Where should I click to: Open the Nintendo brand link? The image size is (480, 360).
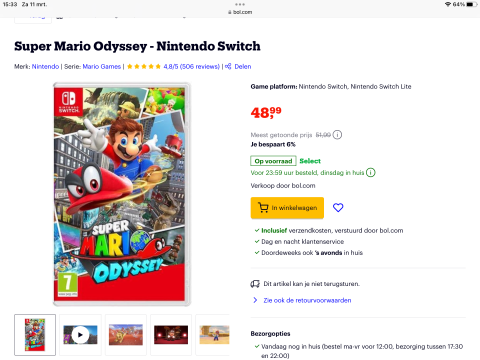(x=45, y=66)
